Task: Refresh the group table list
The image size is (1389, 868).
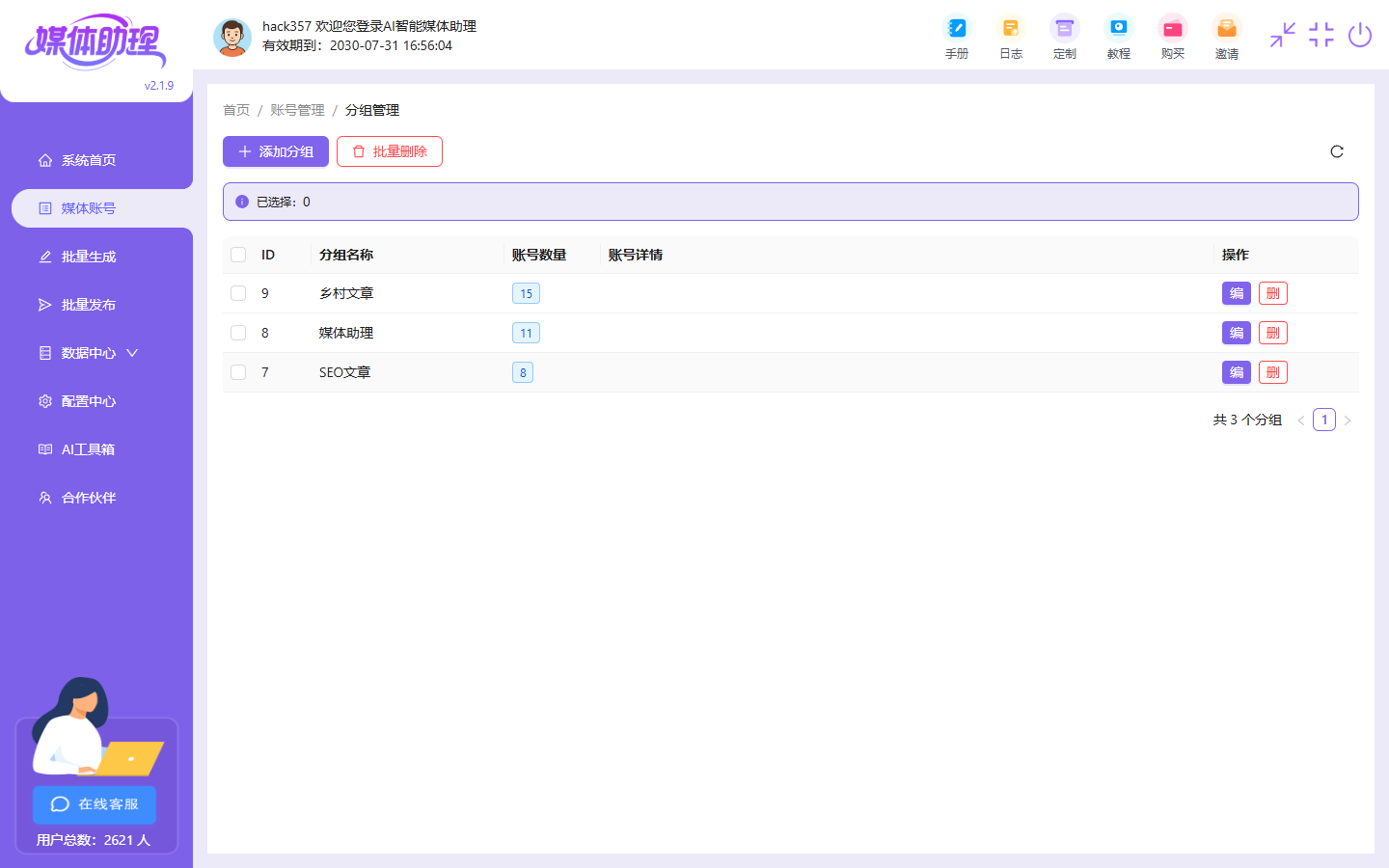Action: pos(1336,151)
